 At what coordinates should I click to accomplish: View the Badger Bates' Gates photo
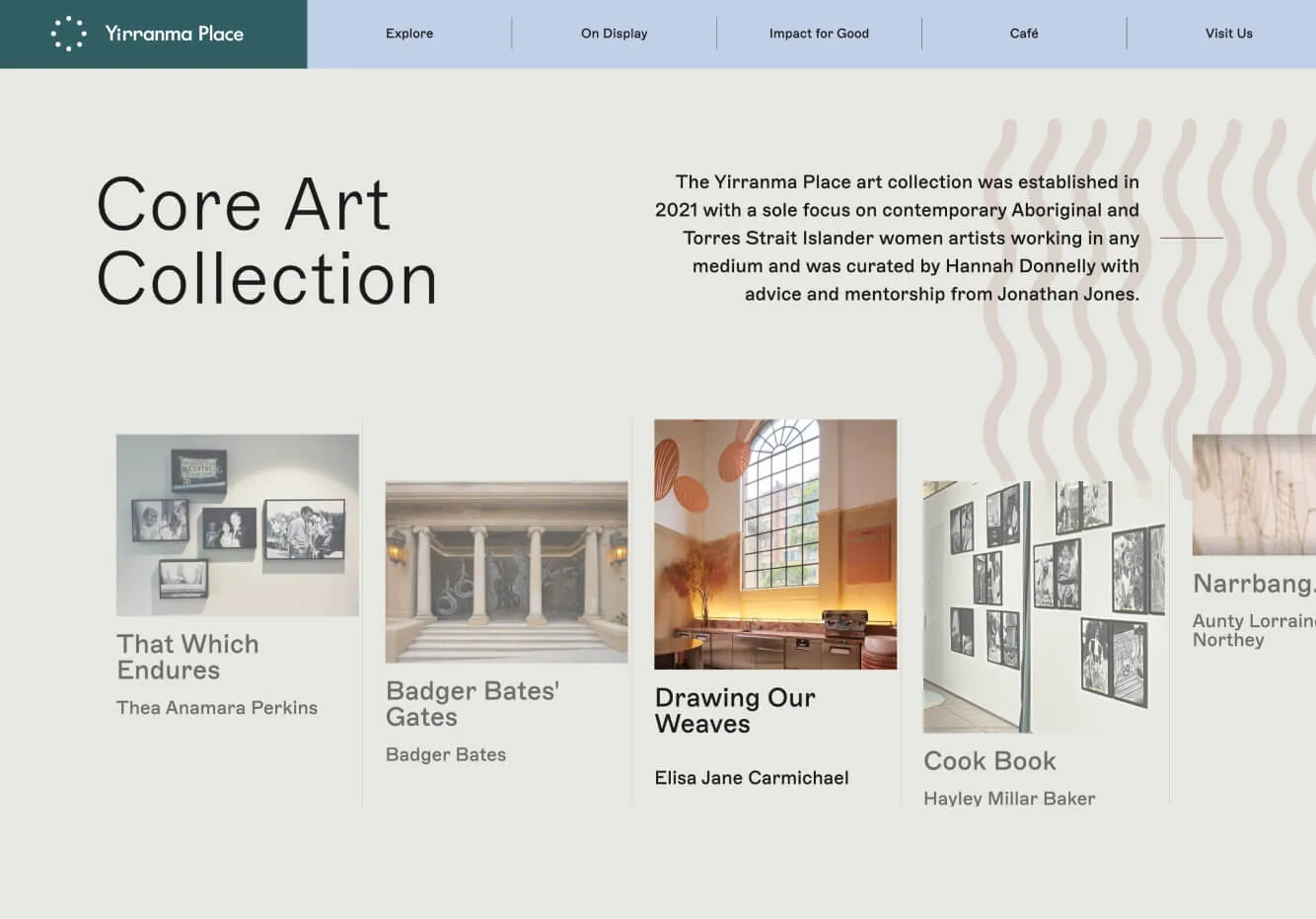[x=507, y=572]
